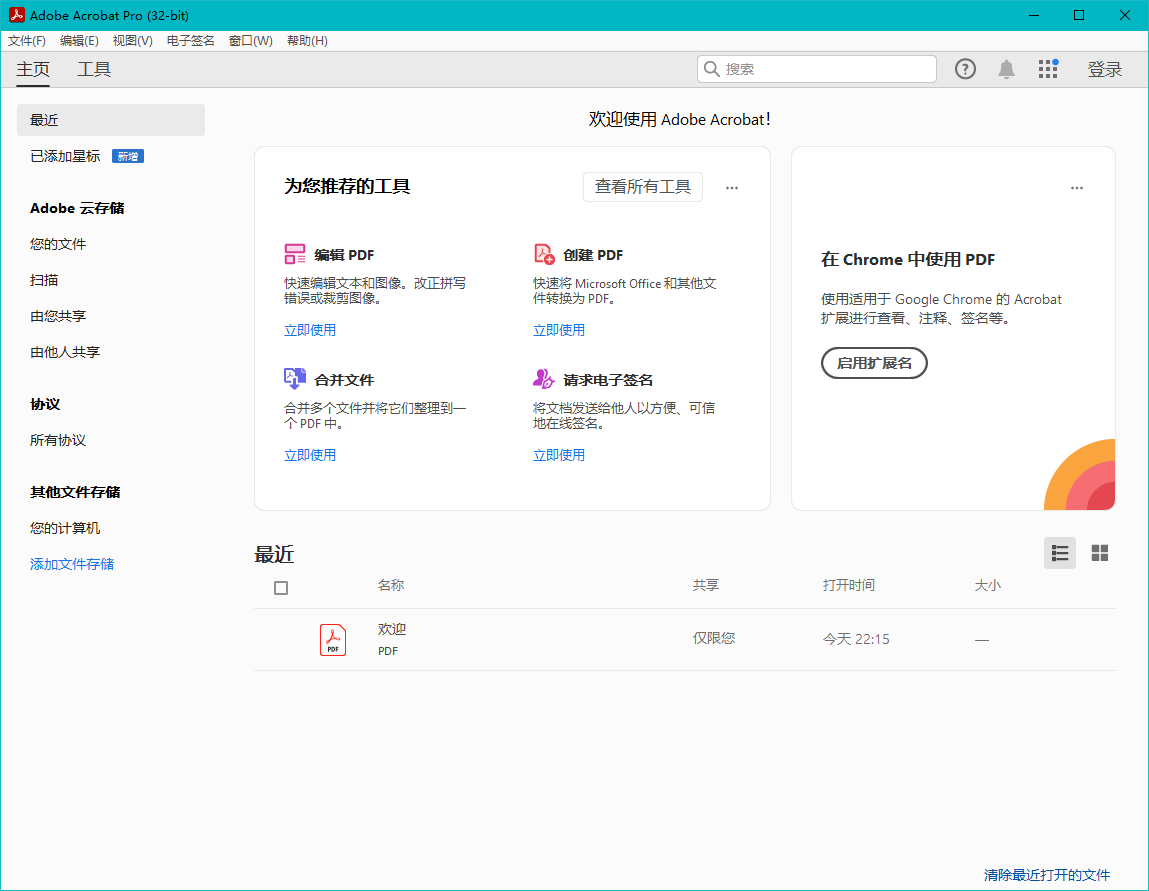The width and height of the screenshot is (1149, 891).
Task: Click 立即使用 under 编辑 PDF
Action: point(310,330)
